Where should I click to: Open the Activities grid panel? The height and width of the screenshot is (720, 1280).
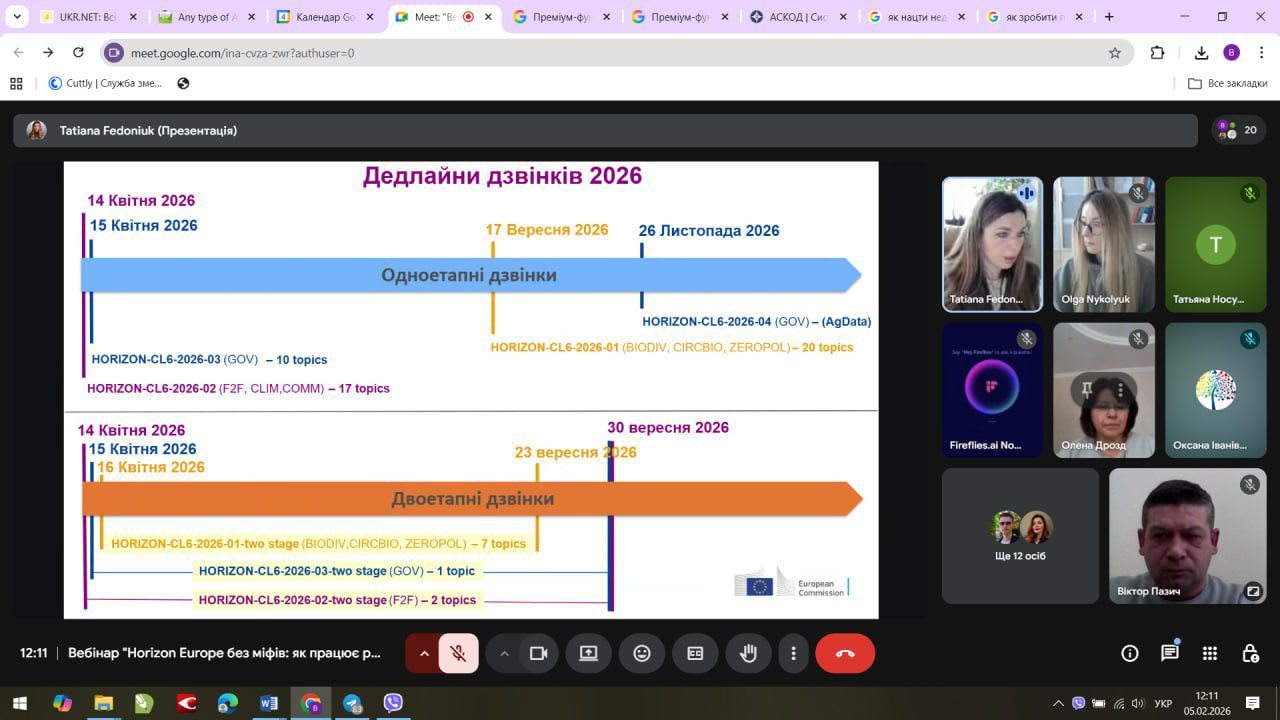click(x=1210, y=653)
